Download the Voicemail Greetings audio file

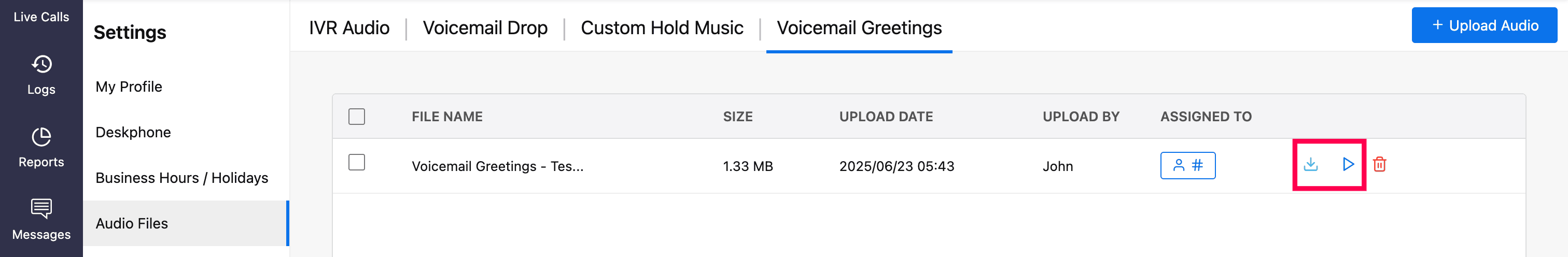[1310, 165]
